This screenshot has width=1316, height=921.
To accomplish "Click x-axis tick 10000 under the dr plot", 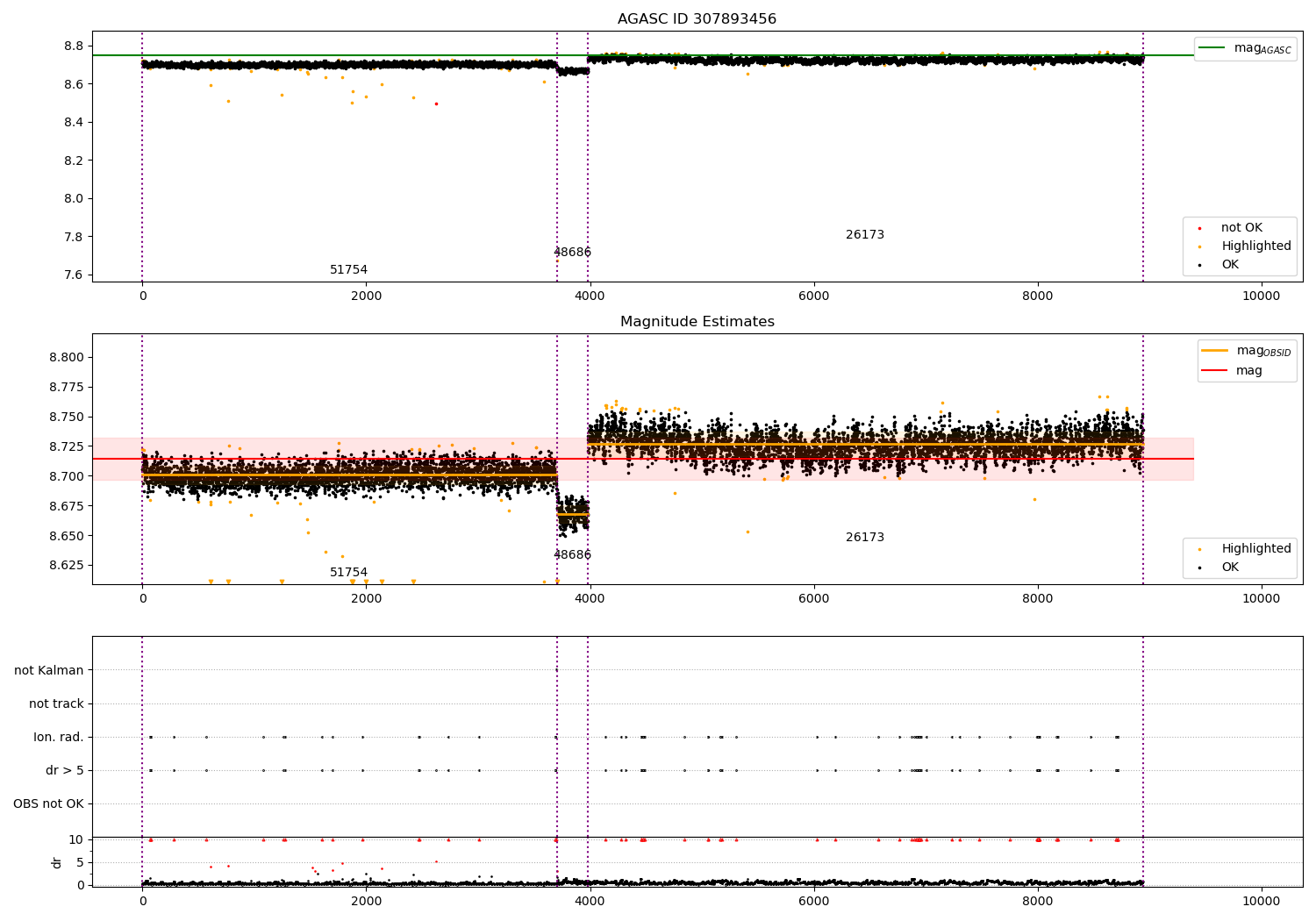I will point(1262,900).
